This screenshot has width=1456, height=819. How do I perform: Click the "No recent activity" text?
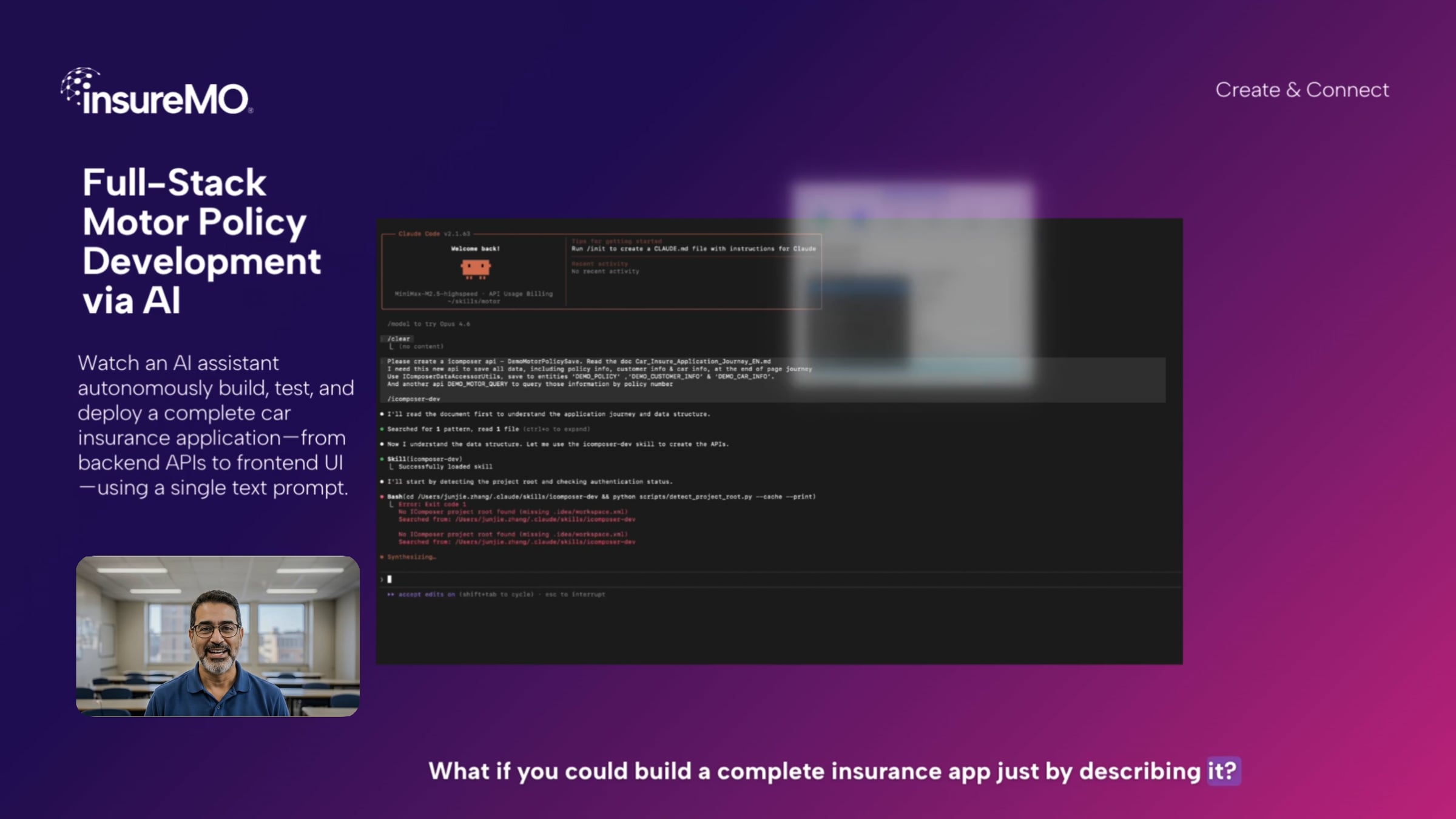(x=605, y=271)
